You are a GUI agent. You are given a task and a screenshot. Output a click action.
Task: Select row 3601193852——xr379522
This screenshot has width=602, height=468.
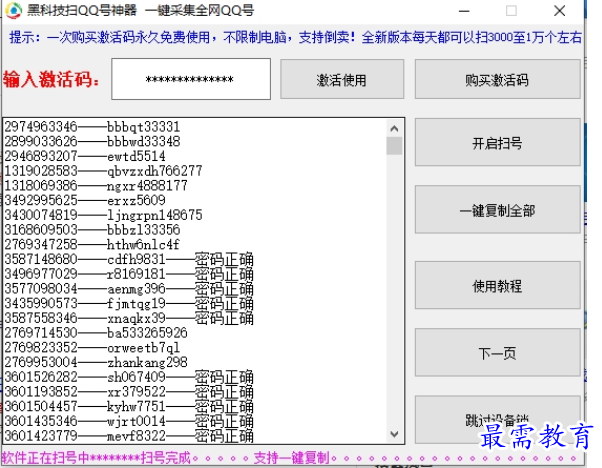point(129,392)
